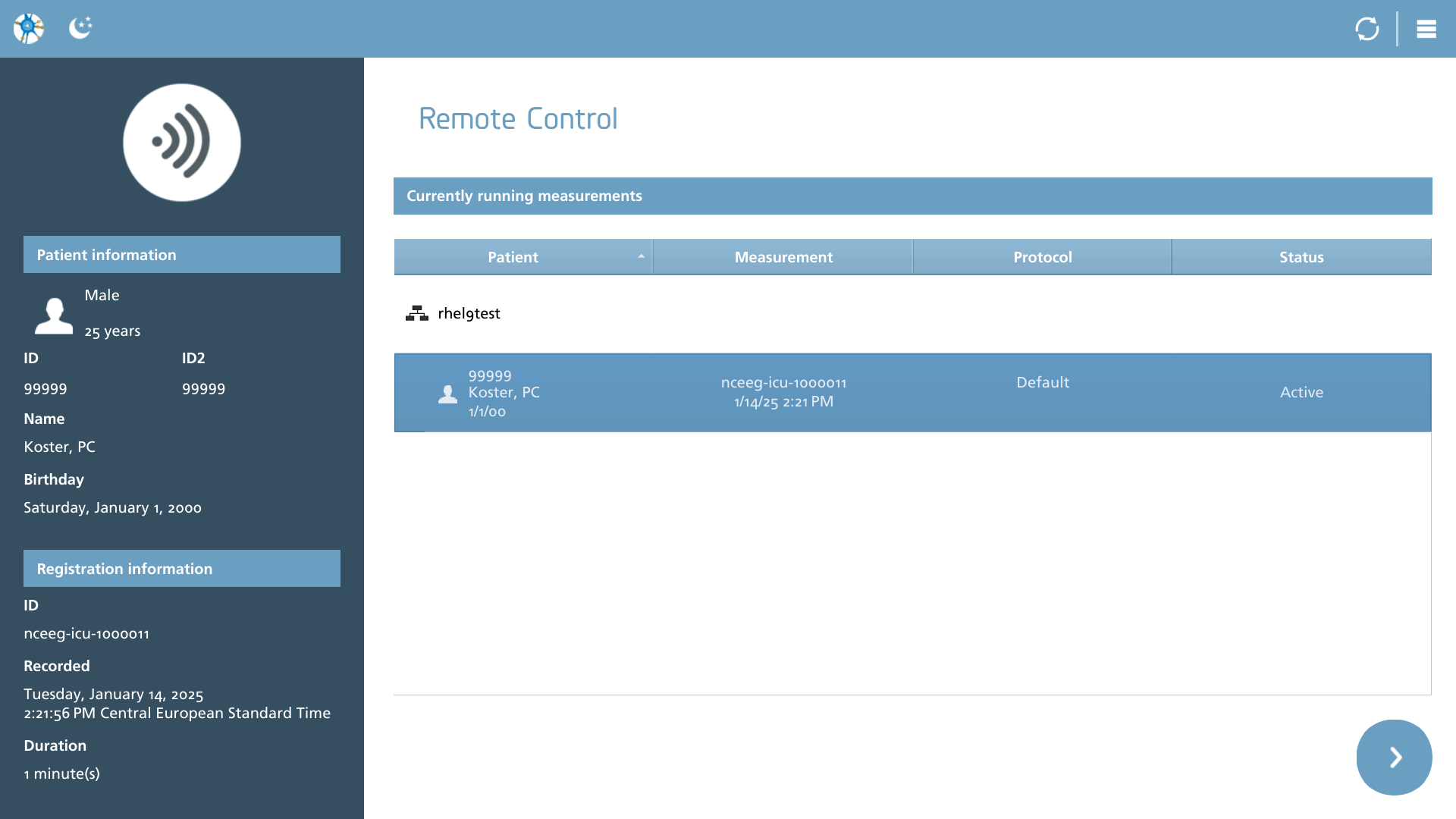Click the 25 years age text
1456x819 pixels.
(112, 331)
